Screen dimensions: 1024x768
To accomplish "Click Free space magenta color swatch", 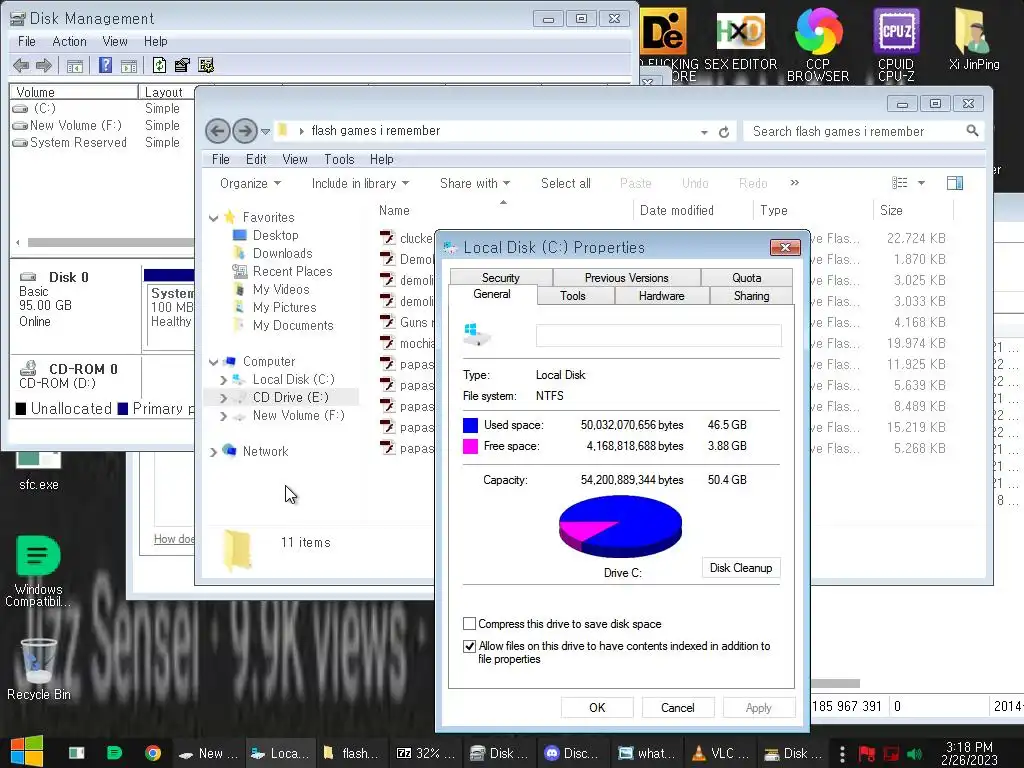I will (x=470, y=446).
